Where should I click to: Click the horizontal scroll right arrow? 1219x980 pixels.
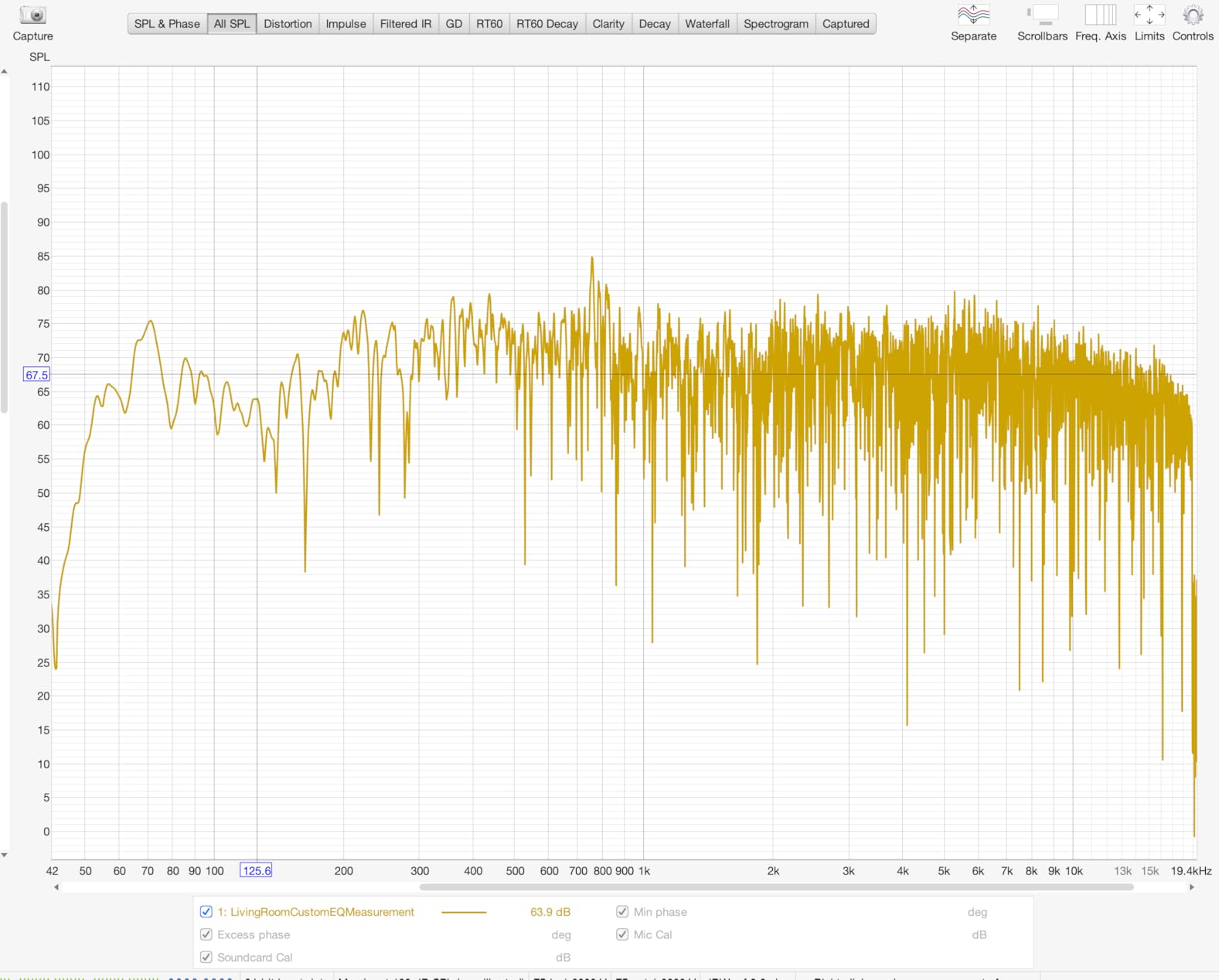point(1191,887)
